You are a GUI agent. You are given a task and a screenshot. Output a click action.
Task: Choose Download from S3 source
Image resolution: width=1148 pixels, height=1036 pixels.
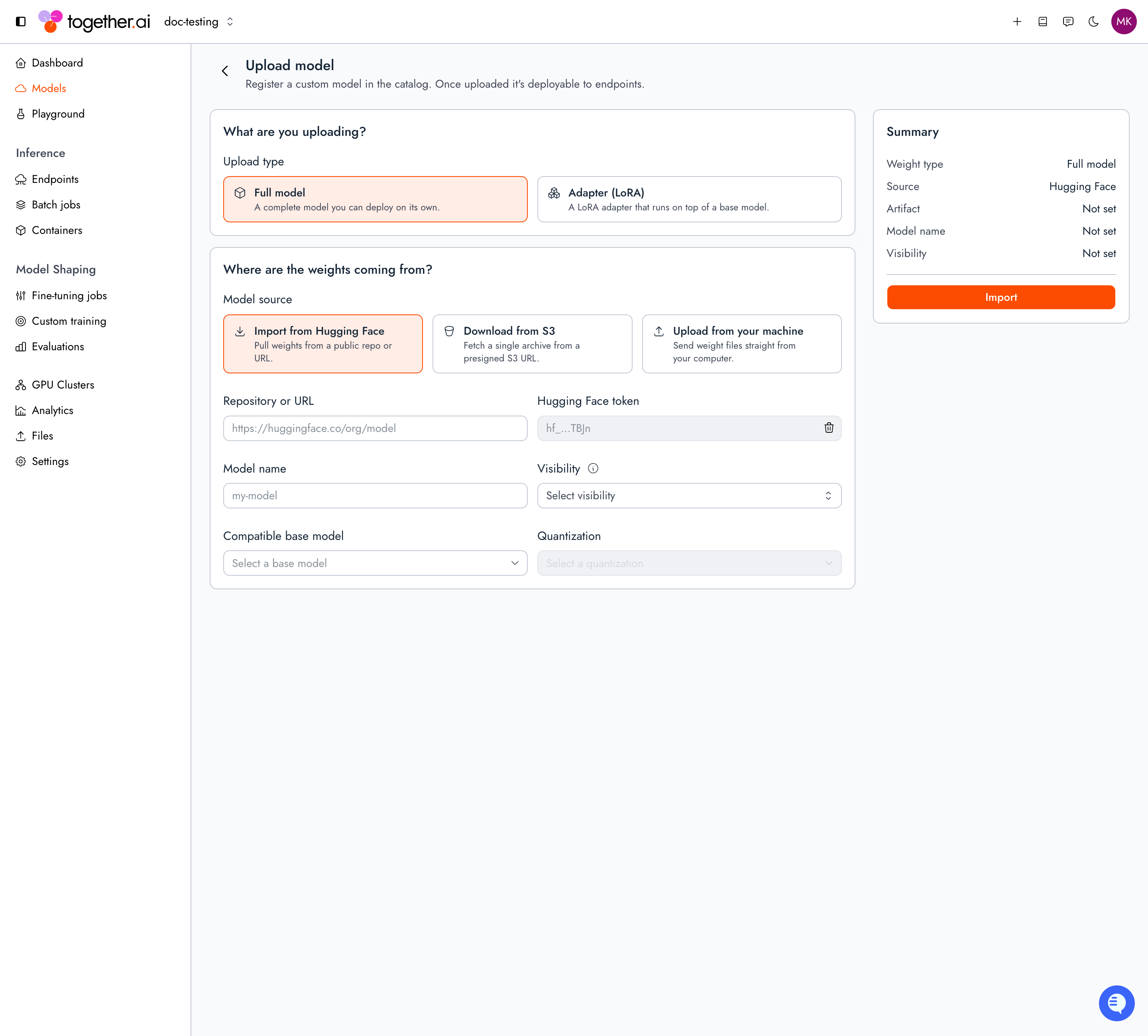coord(532,344)
